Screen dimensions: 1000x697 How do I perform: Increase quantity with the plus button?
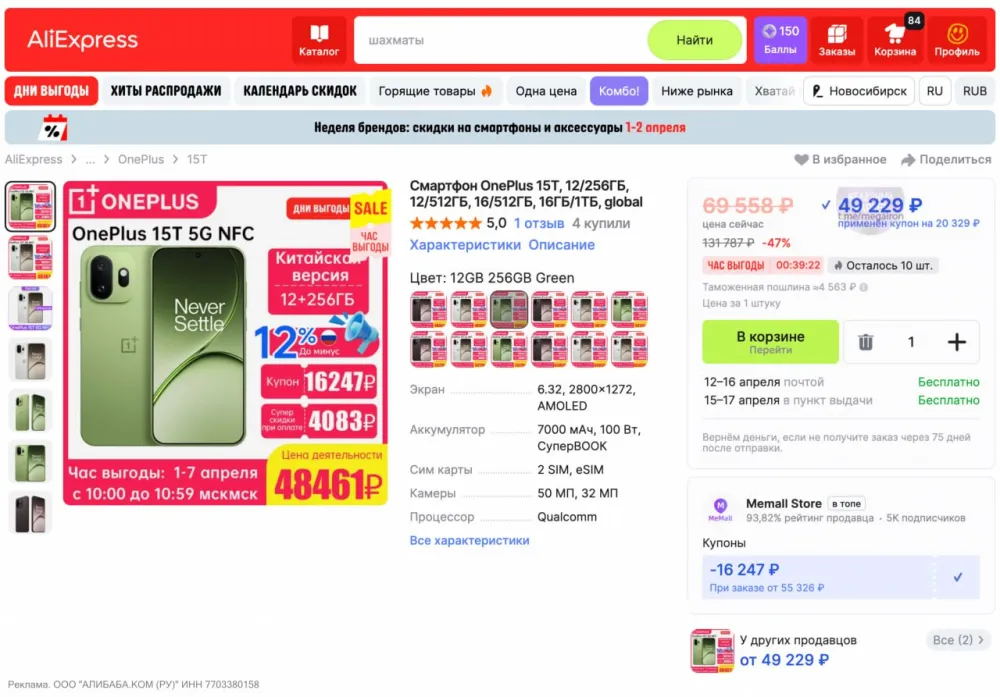[x=956, y=342]
